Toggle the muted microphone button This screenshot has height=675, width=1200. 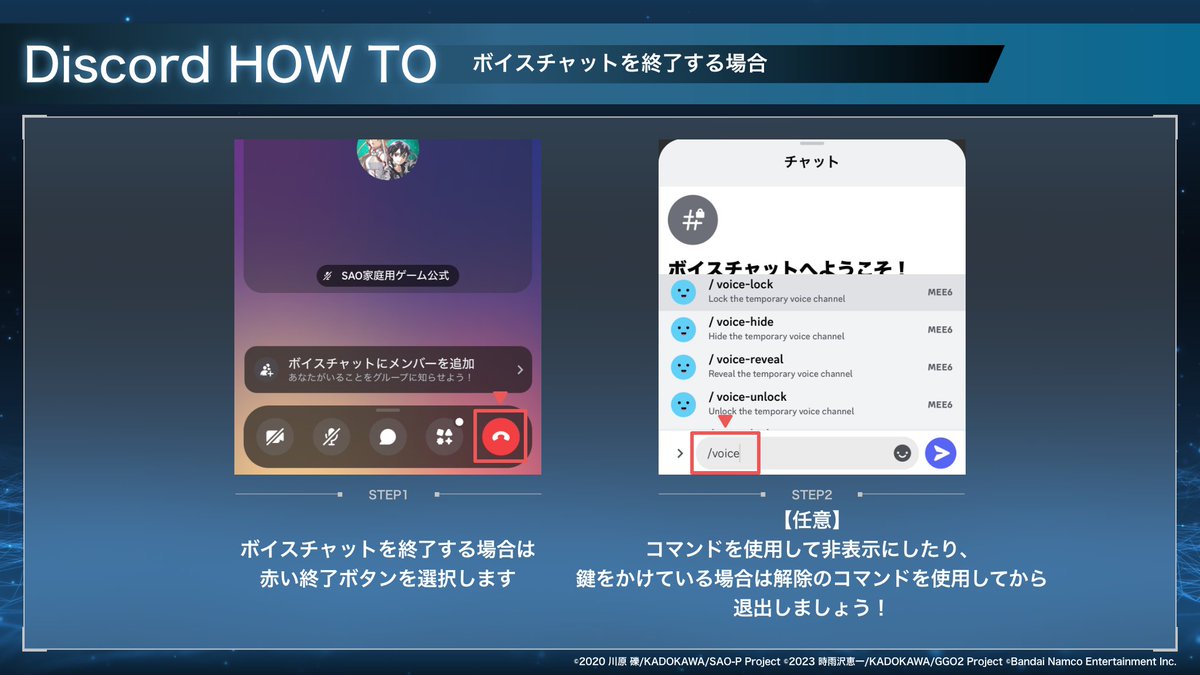tap(330, 437)
